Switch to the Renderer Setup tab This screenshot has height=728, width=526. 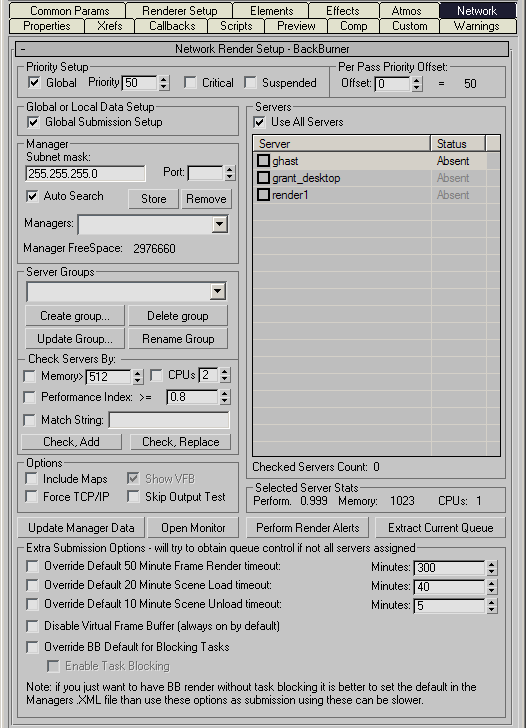[x=179, y=10]
